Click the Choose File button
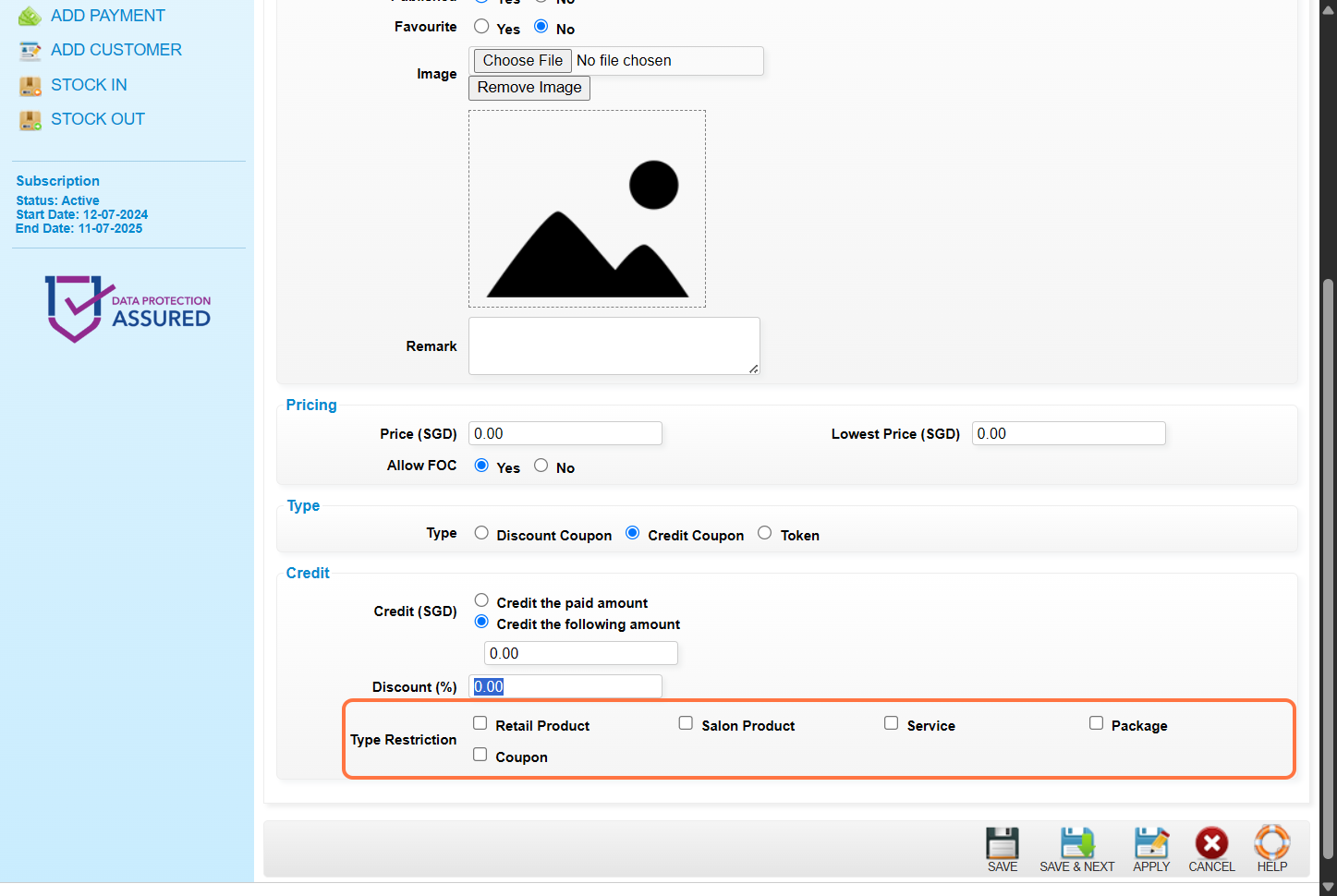 (522, 61)
